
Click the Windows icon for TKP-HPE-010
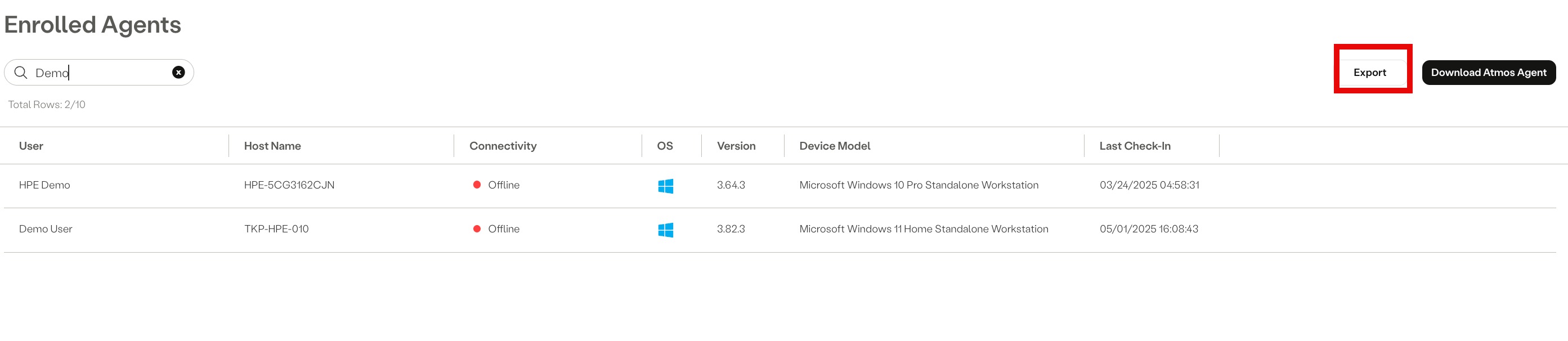point(665,230)
